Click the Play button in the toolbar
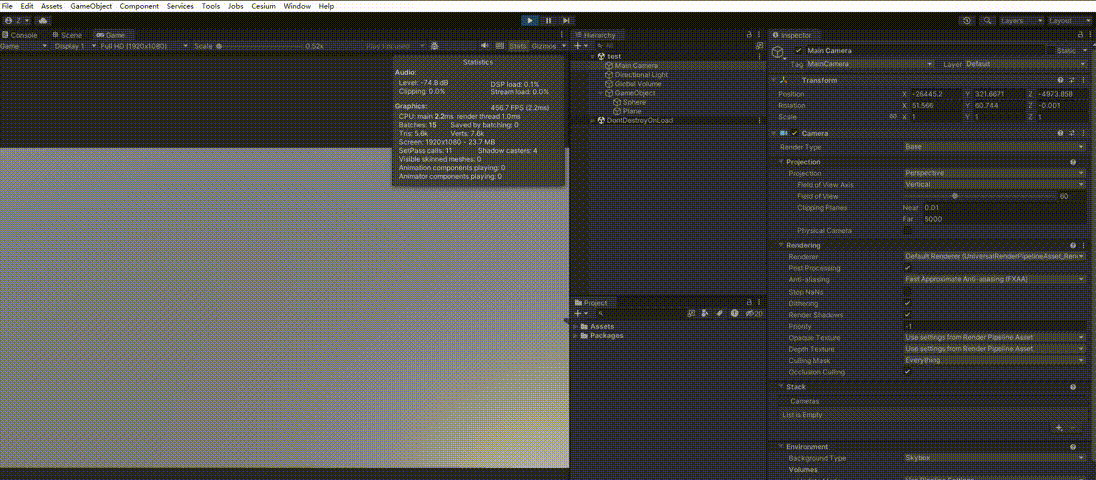The height and width of the screenshot is (480, 1096). [x=531, y=21]
